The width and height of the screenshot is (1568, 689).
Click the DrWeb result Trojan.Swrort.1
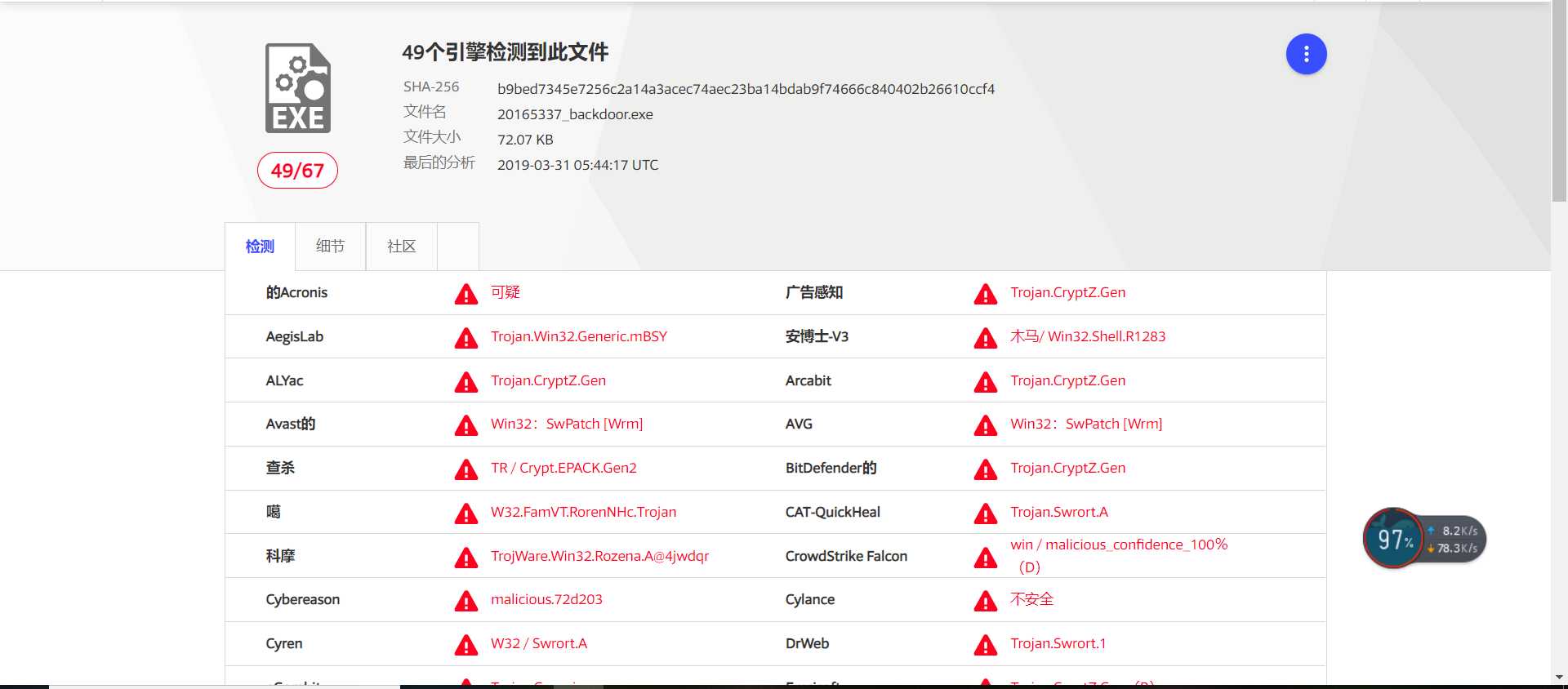tap(1058, 643)
